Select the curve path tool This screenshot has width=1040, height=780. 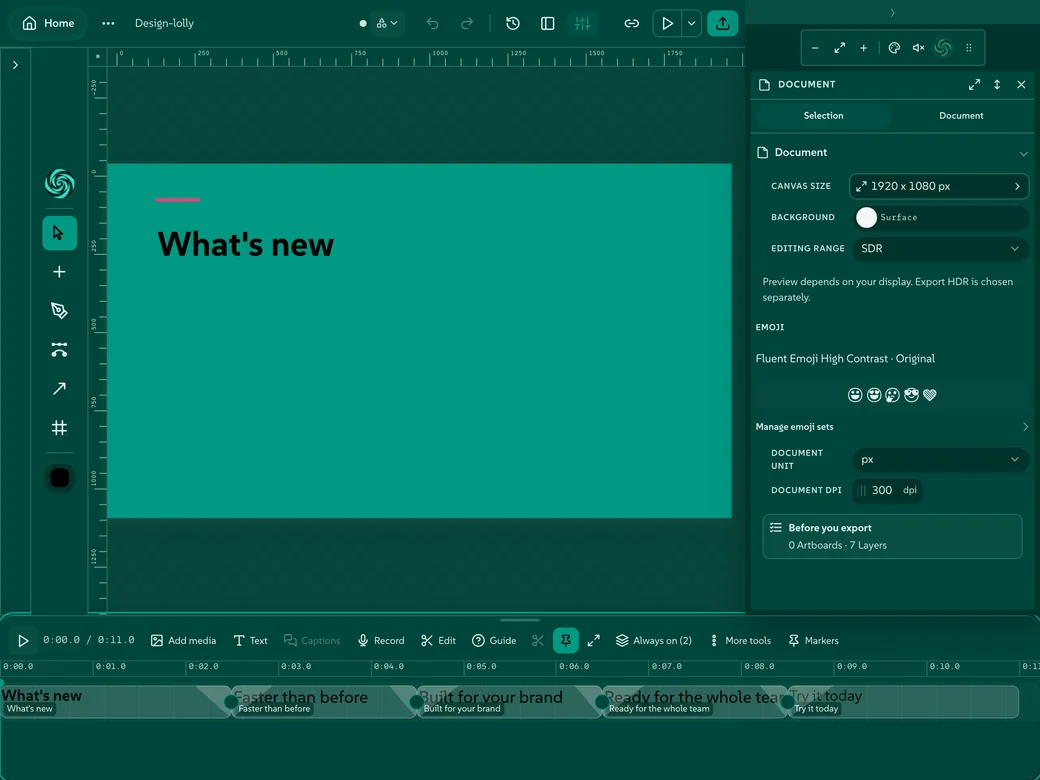pyautogui.click(x=60, y=350)
